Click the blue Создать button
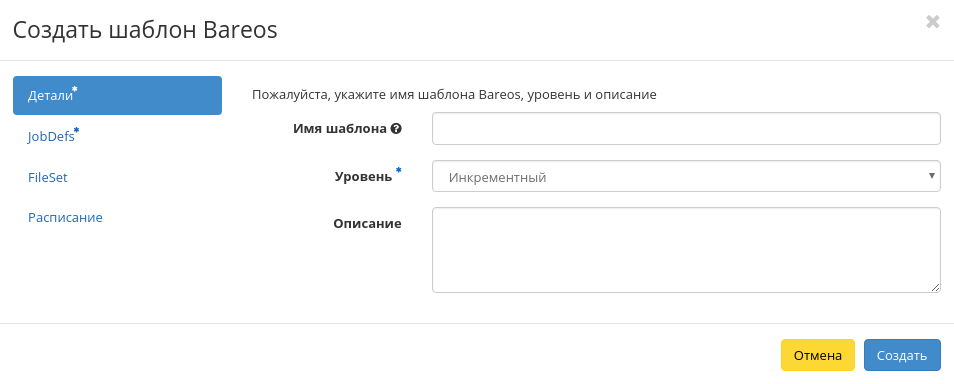This screenshot has height=384, width=954. tap(902, 355)
